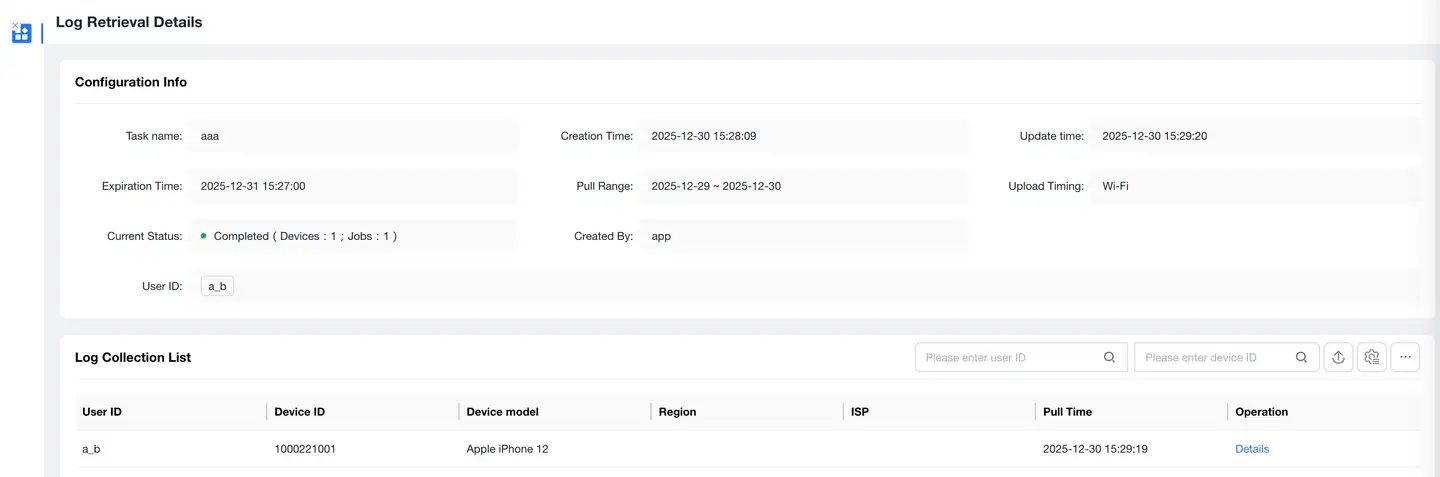Viewport: 1440px width, 477px height.
Task: Click the blue app grid icon
Action: (22, 34)
